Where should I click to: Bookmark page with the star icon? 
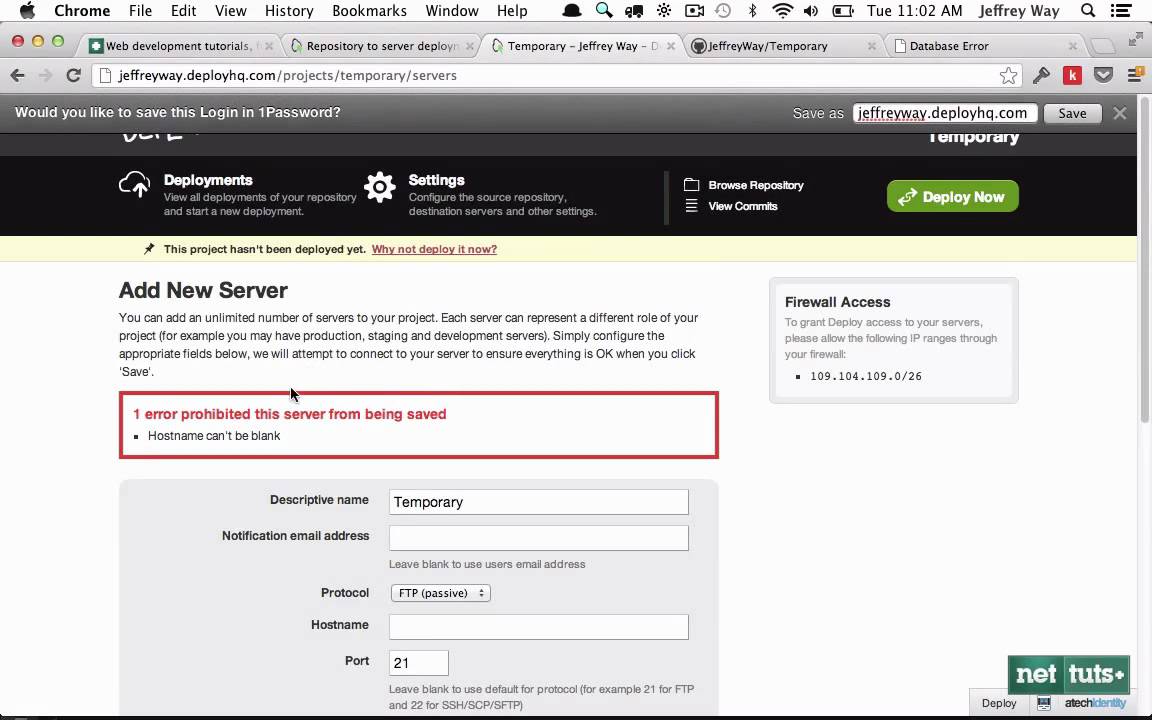[1008, 75]
